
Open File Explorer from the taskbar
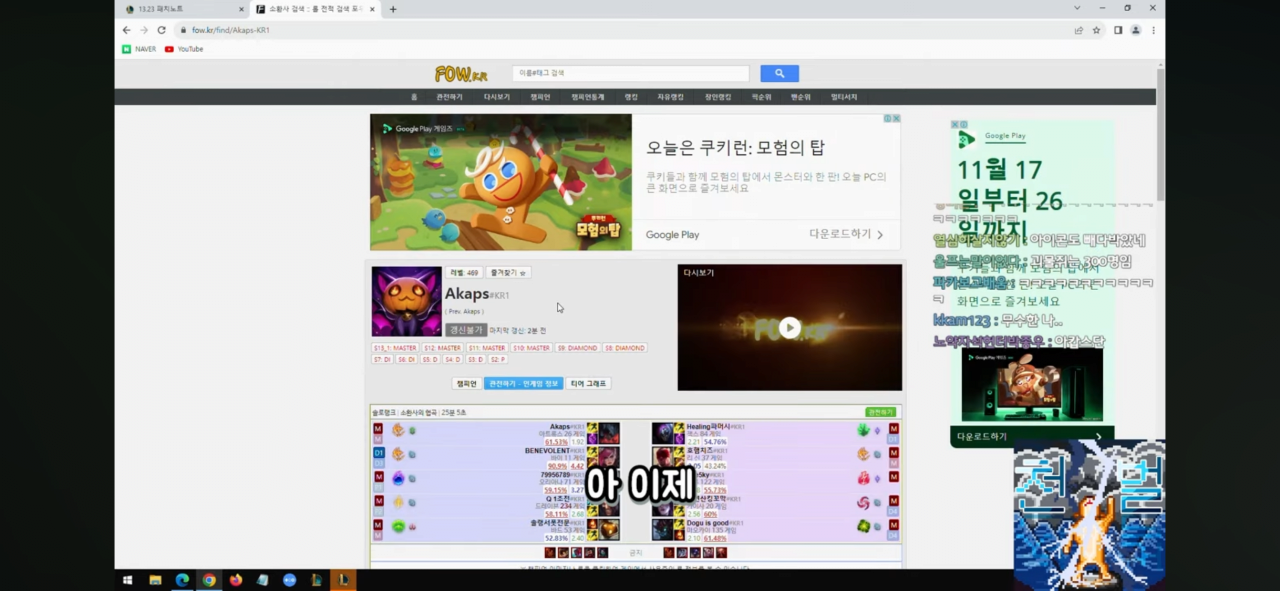[155, 580]
